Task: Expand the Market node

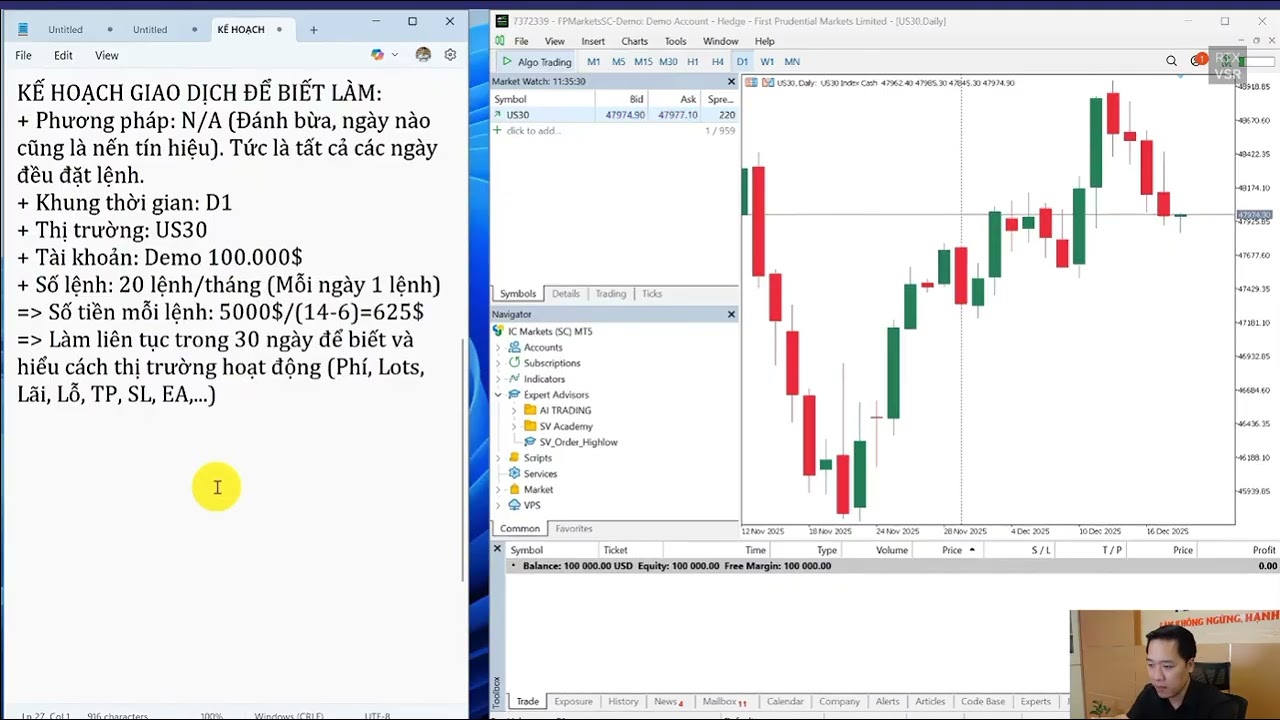Action: 498,490
